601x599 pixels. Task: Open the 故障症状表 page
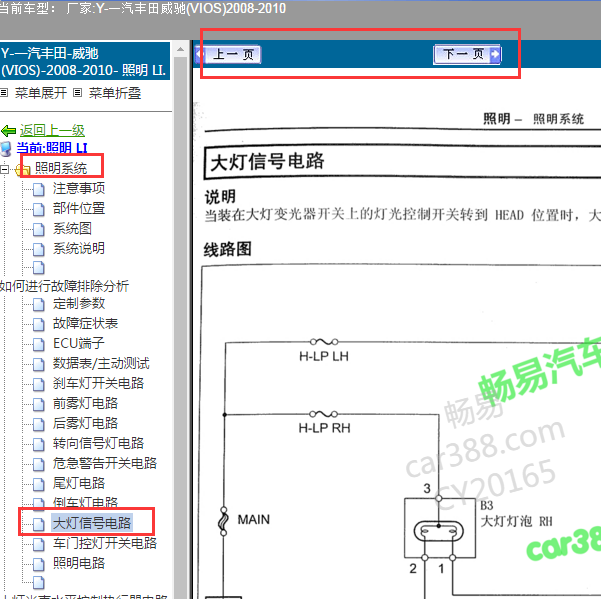click(x=85, y=323)
